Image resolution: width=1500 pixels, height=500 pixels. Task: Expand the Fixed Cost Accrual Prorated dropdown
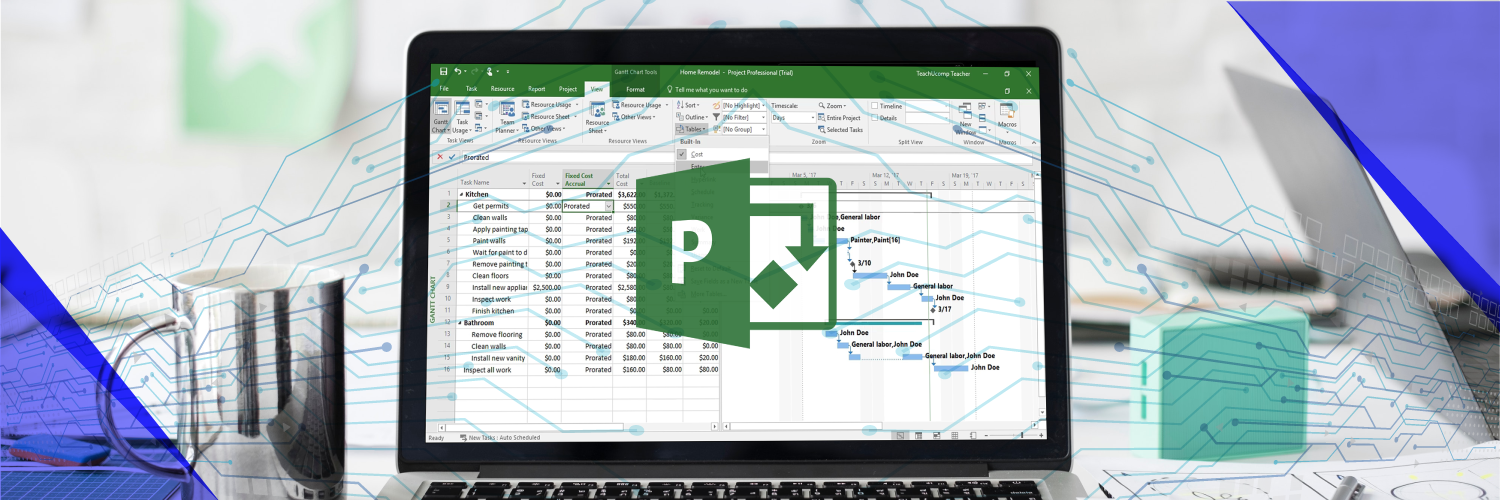click(608, 206)
